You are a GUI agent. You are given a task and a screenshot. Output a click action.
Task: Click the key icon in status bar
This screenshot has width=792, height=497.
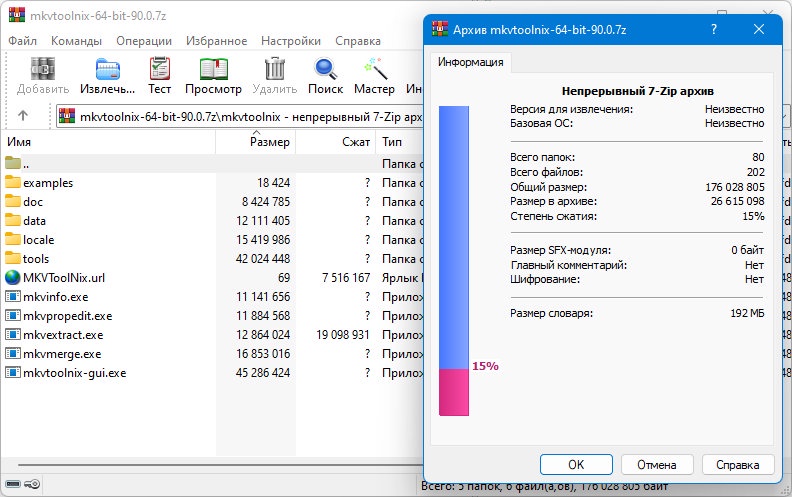pyautogui.click(x=32, y=484)
